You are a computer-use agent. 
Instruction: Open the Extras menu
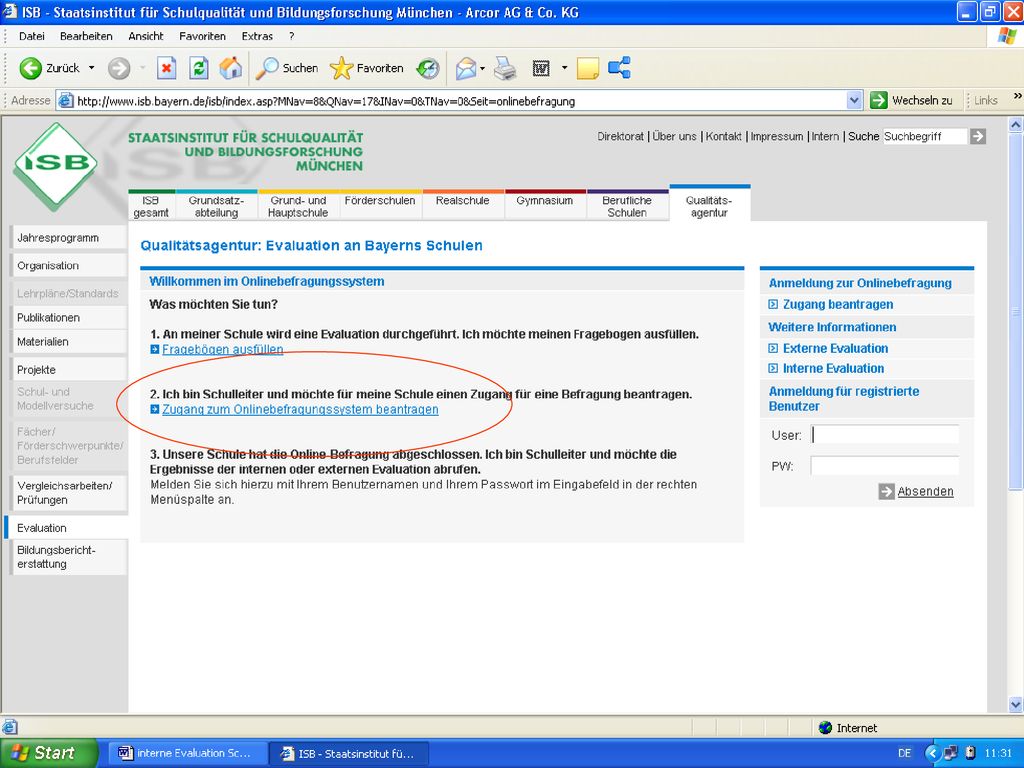tap(257, 37)
